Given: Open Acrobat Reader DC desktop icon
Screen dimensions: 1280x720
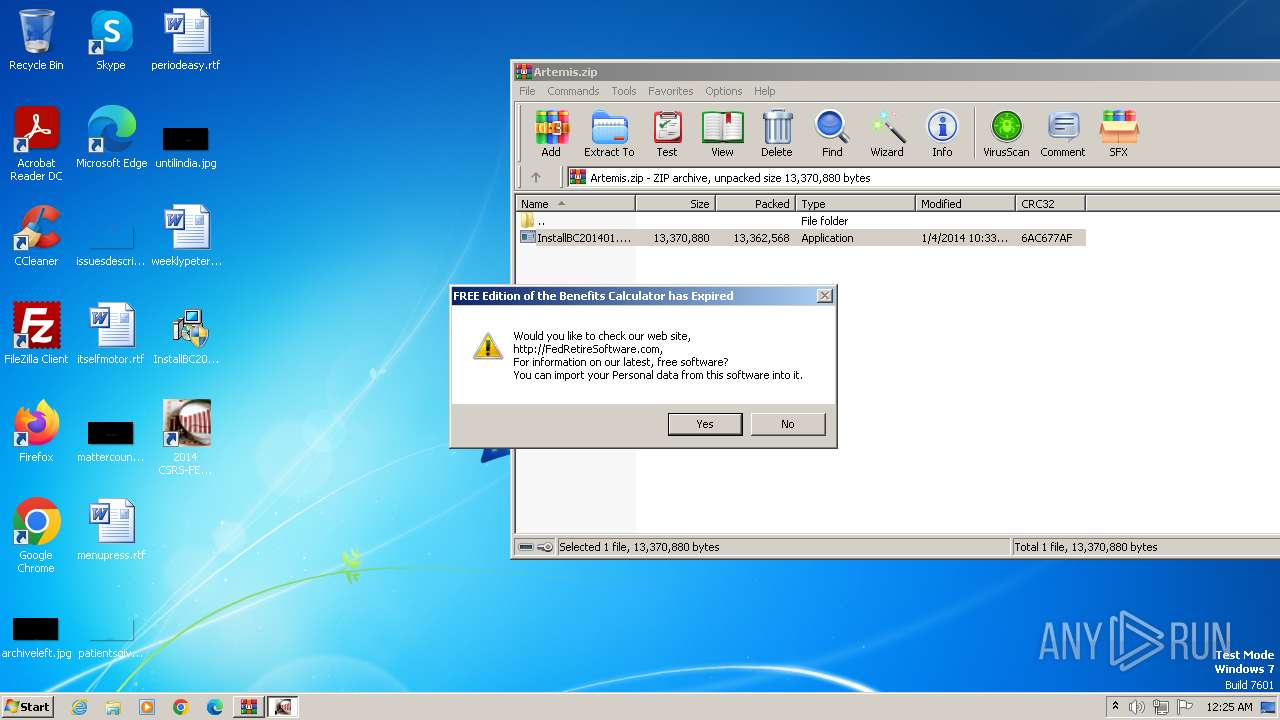Looking at the screenshot, I should (36, 144).
